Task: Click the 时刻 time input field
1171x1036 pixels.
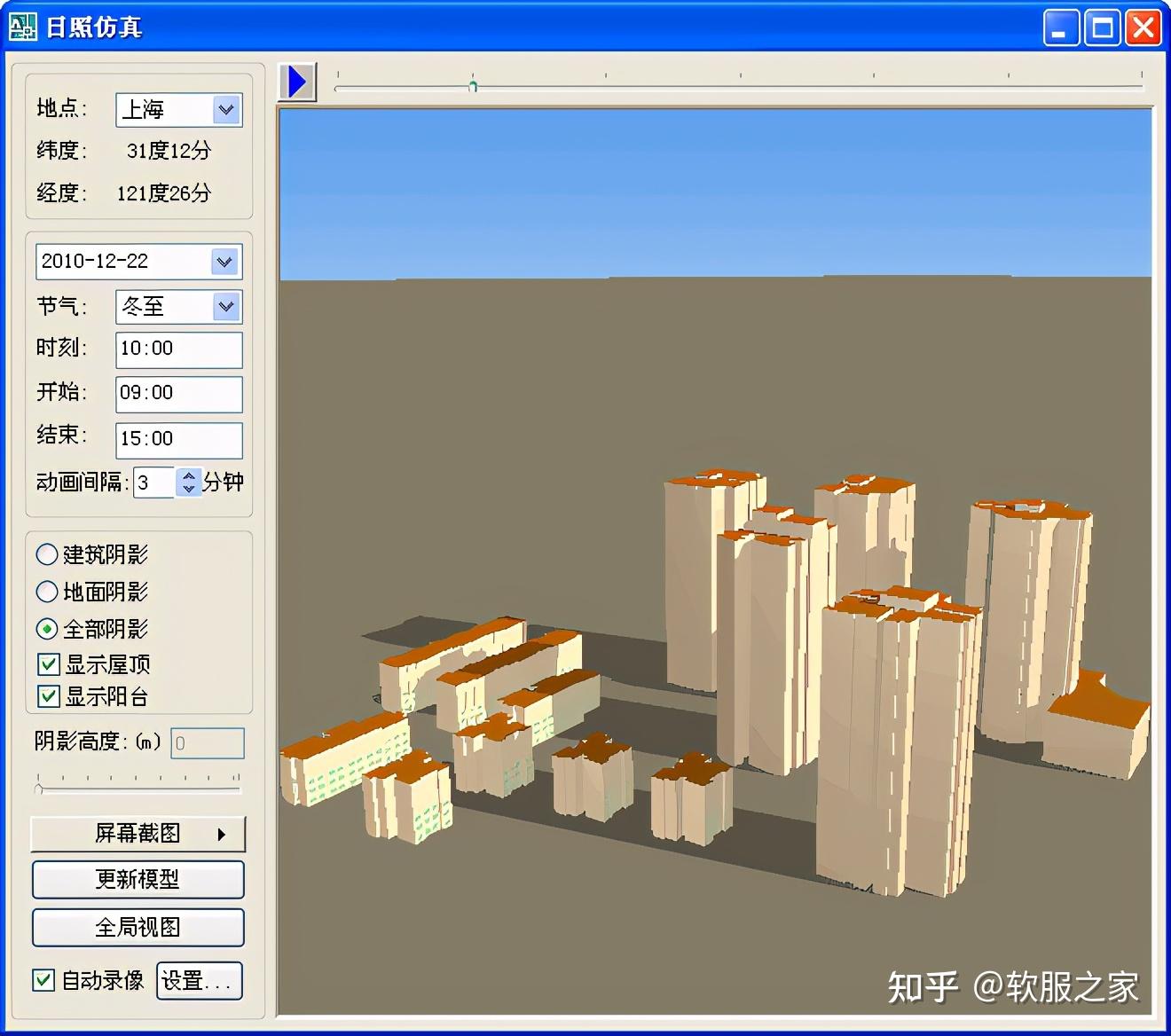Action: (x=178, y=349)
